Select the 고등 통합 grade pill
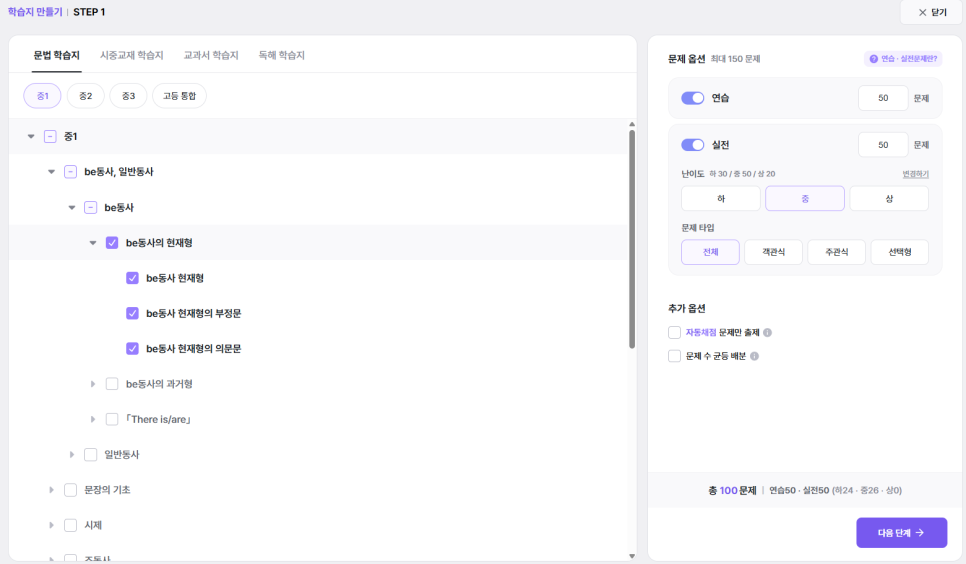 click(179, 96)
